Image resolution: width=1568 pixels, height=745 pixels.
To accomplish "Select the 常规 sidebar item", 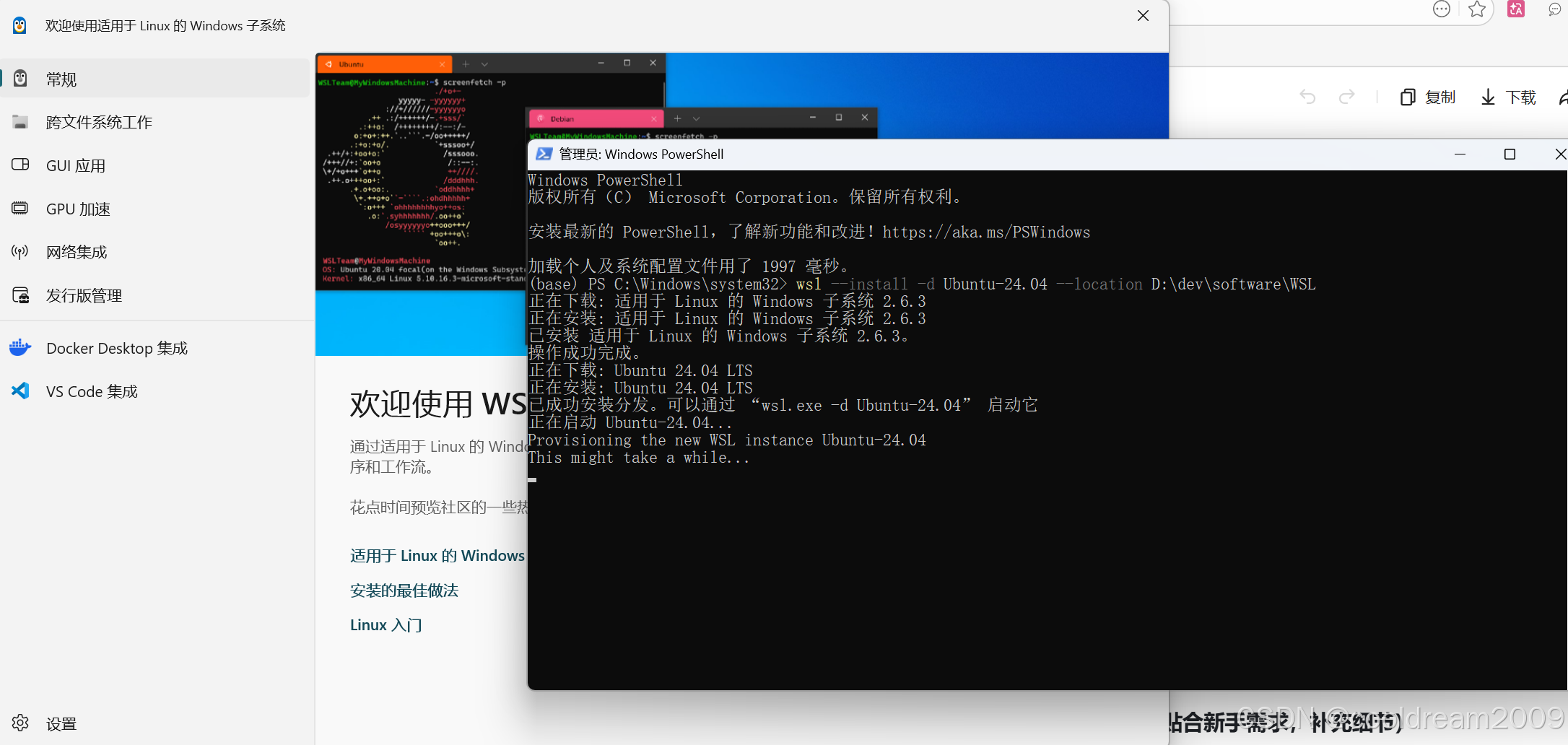I will [x=155, y=79].
